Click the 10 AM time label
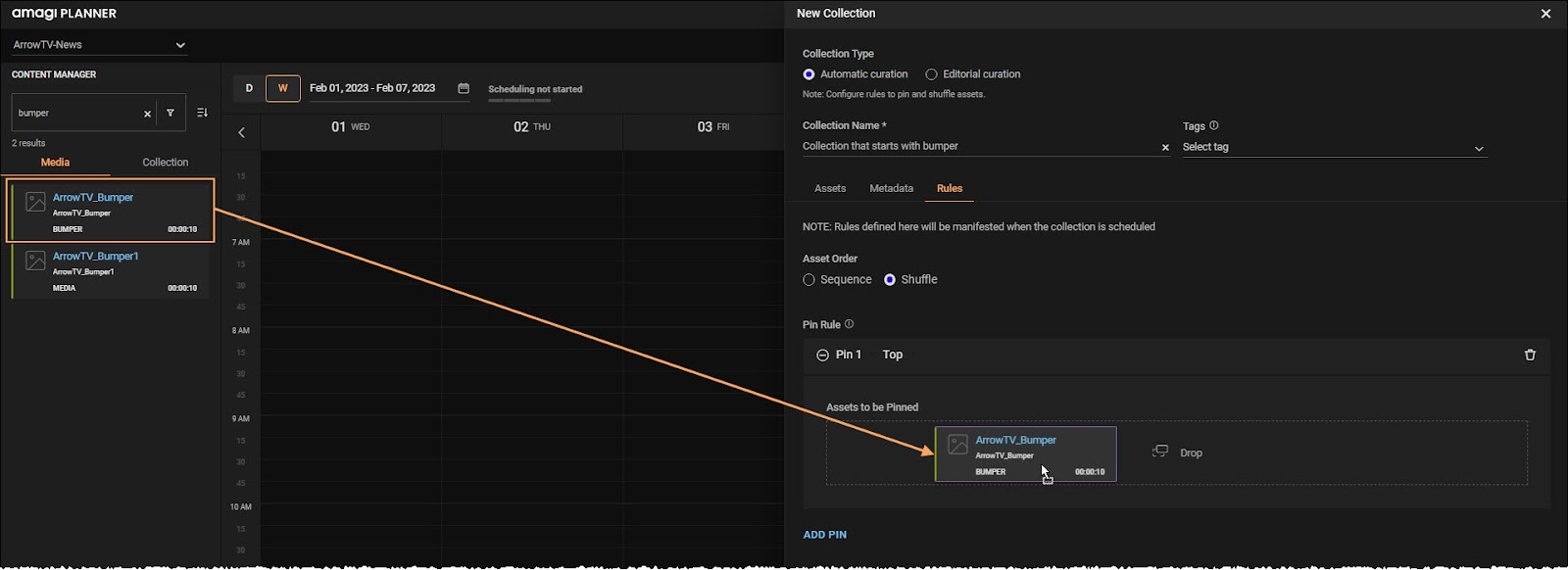The width and height of the screenshot is (1568, 570). point(240,506)
